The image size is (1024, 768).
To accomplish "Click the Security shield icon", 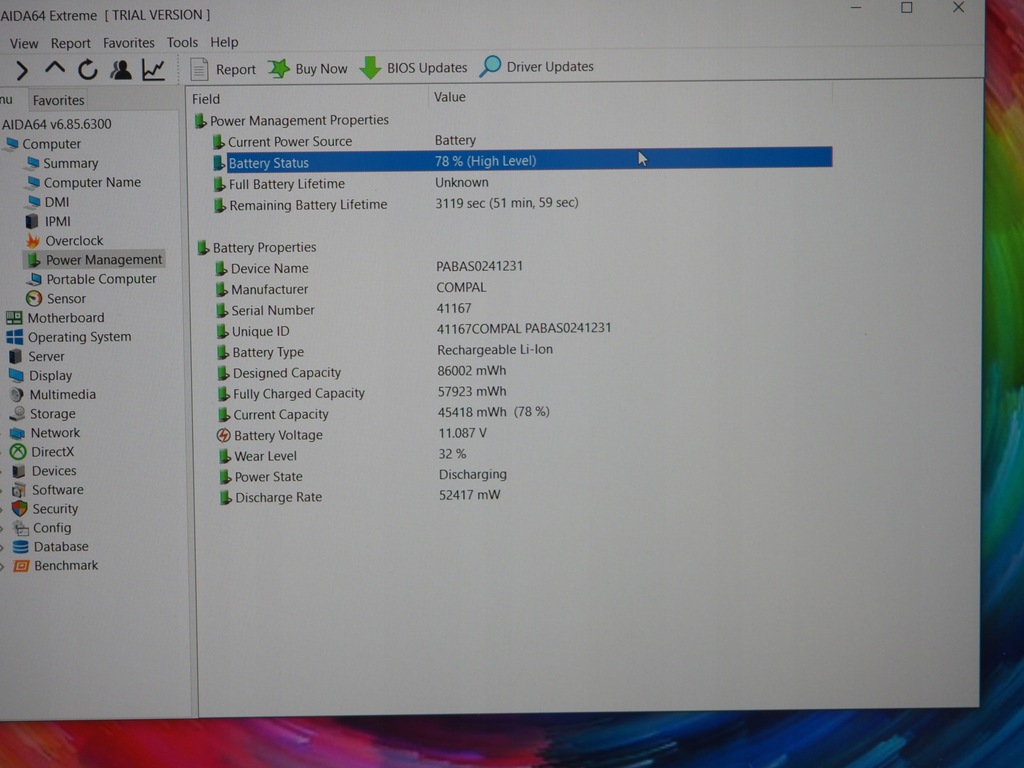I will [x=20, y=508].
